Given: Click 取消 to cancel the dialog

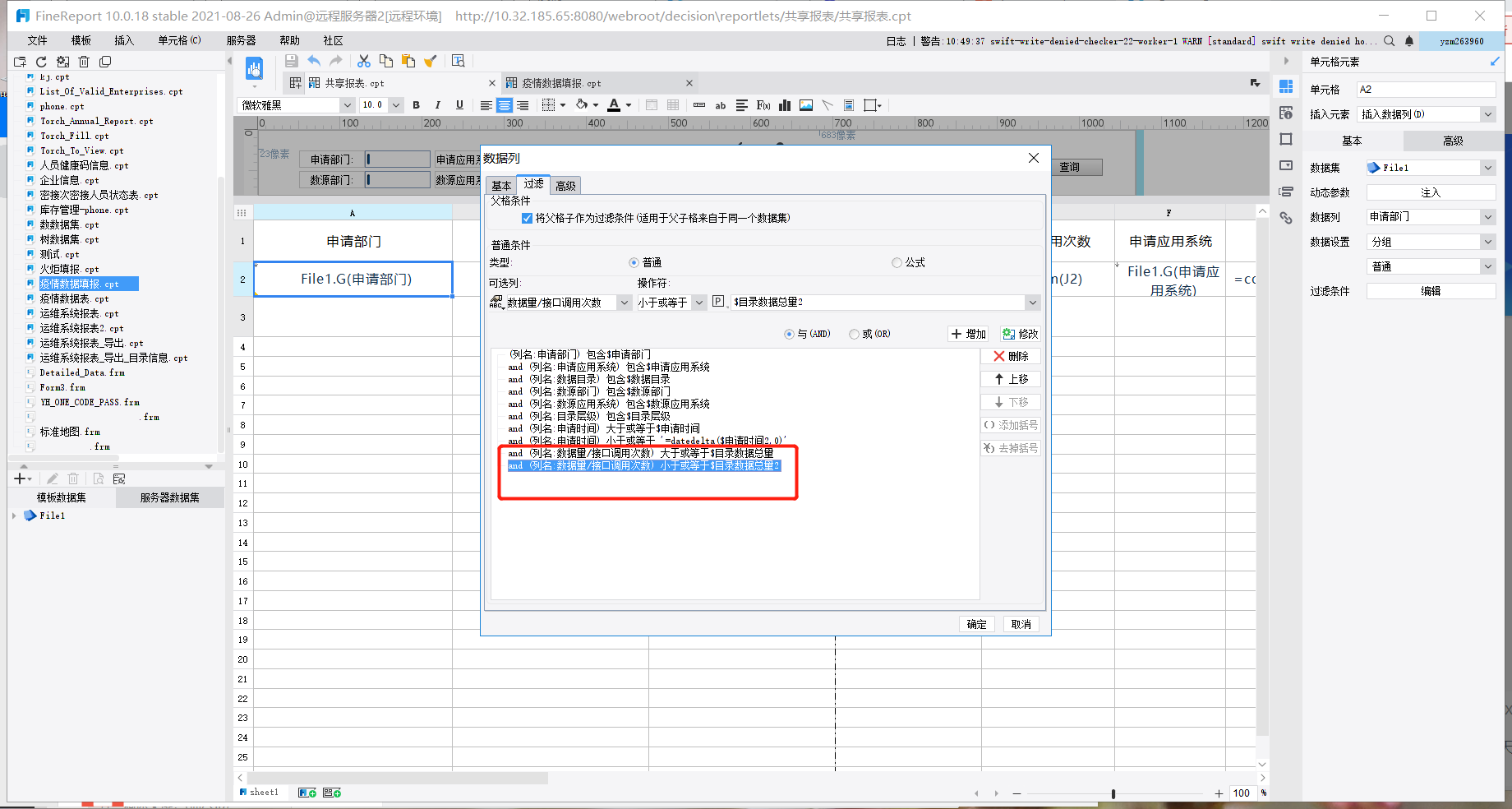Looking at the screenshot, I should (x=1021, y=624).
